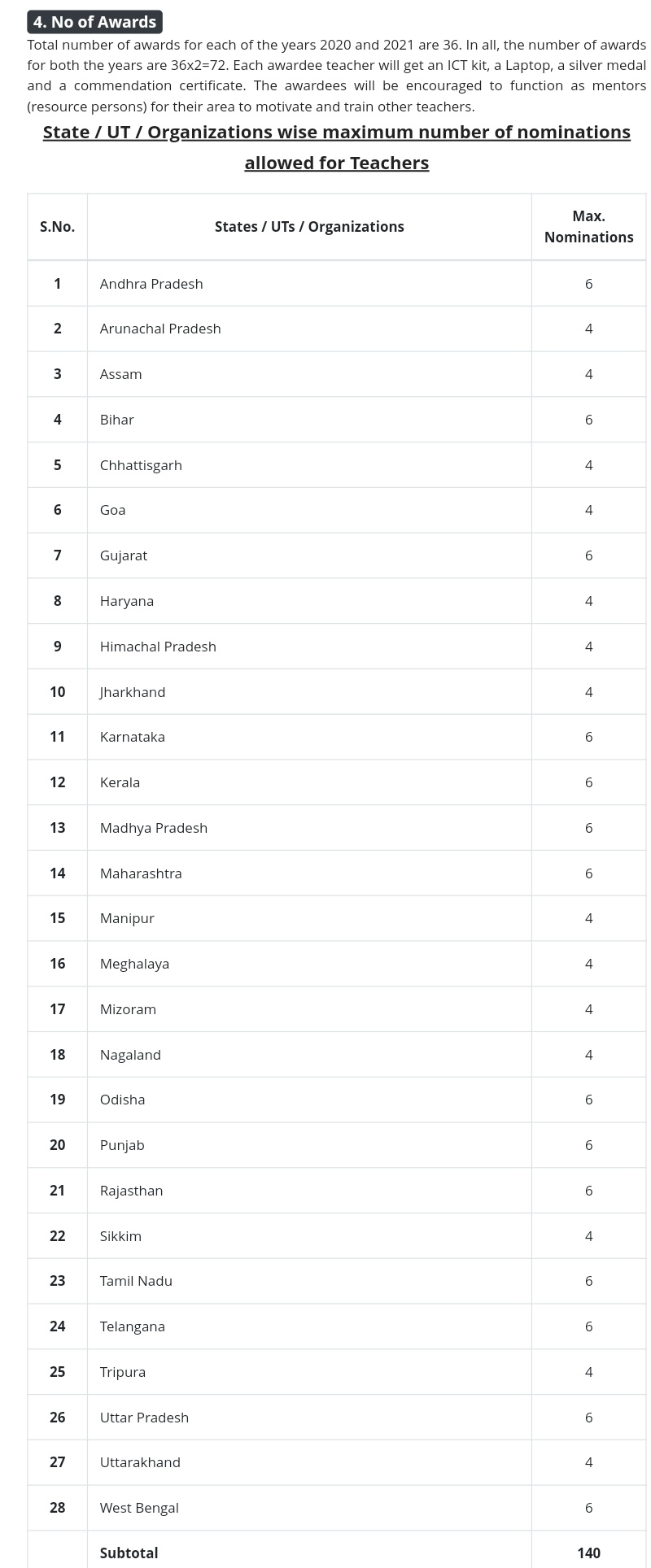The height and width of the screenshot is (1568, 651).
Task: Click the Tamil Nadu cell
Action: pos(136,1281)
